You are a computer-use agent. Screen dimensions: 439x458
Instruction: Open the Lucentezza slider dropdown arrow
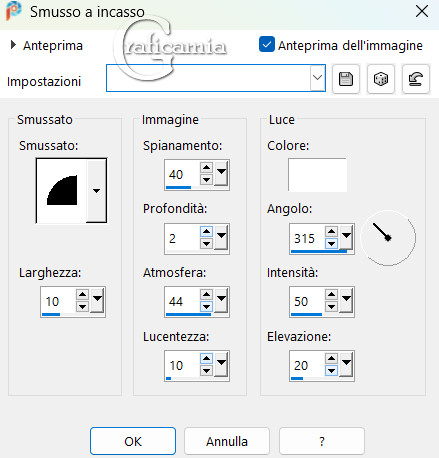click(x=222, y=363)
